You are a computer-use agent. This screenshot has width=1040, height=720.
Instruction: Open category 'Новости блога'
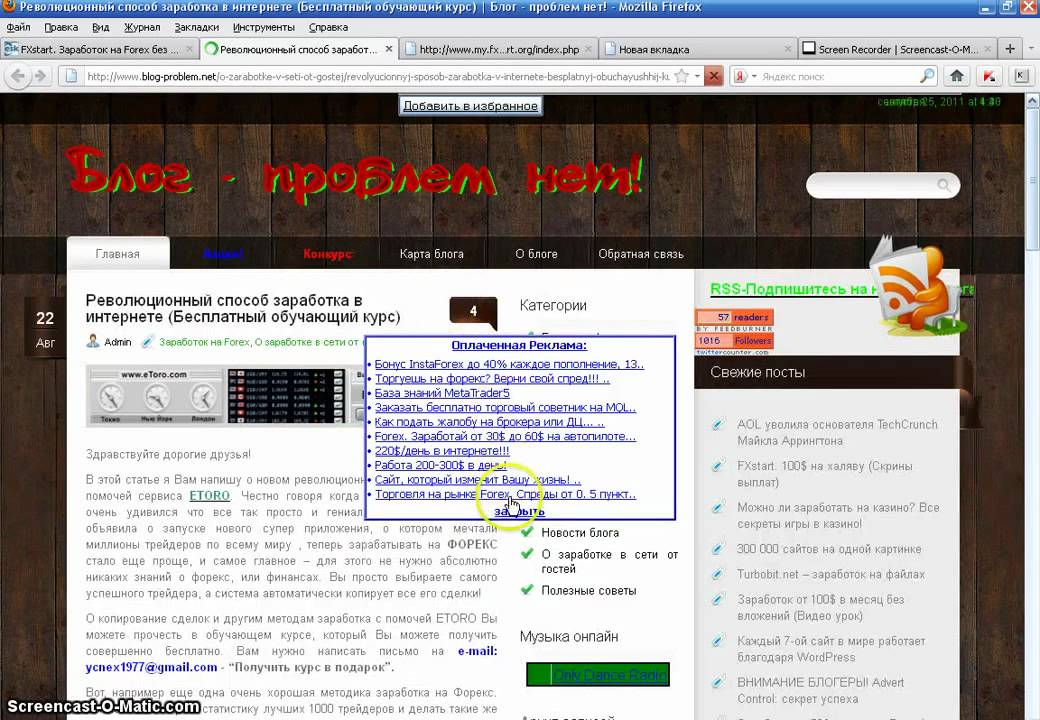580,532
